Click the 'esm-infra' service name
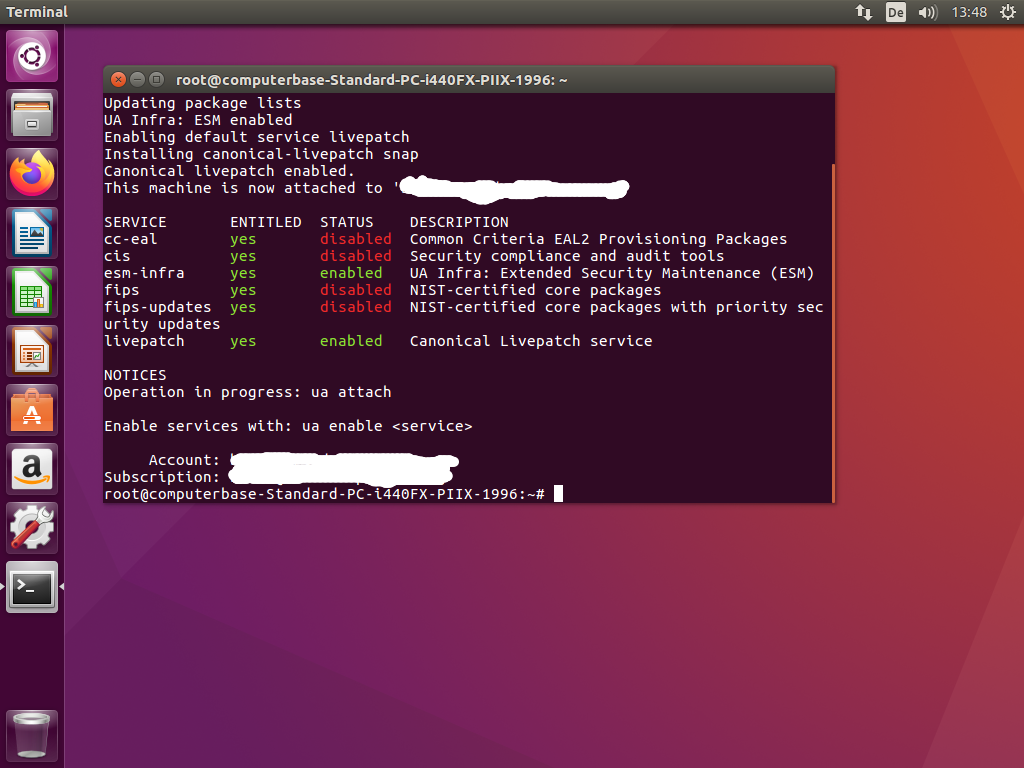 pos(144,273)
